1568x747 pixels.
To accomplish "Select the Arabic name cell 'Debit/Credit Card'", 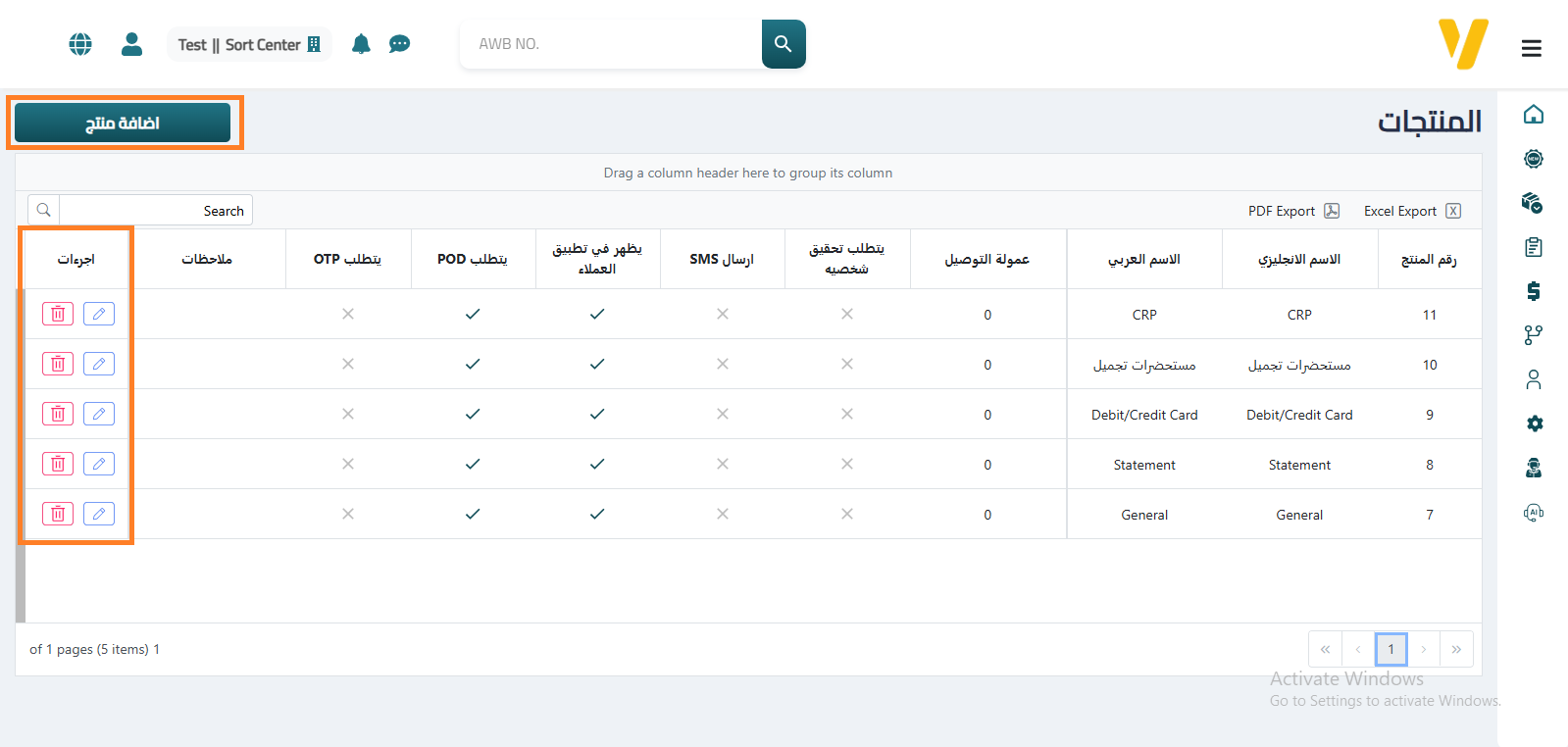I will coord(1144,415).
